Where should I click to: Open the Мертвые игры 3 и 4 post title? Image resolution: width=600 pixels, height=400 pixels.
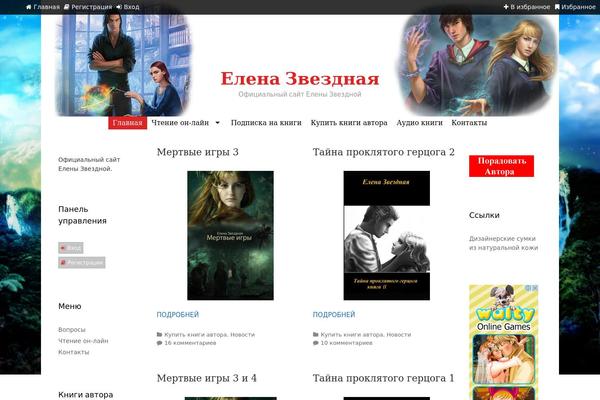pyautogui.click(x=207, y=378)
